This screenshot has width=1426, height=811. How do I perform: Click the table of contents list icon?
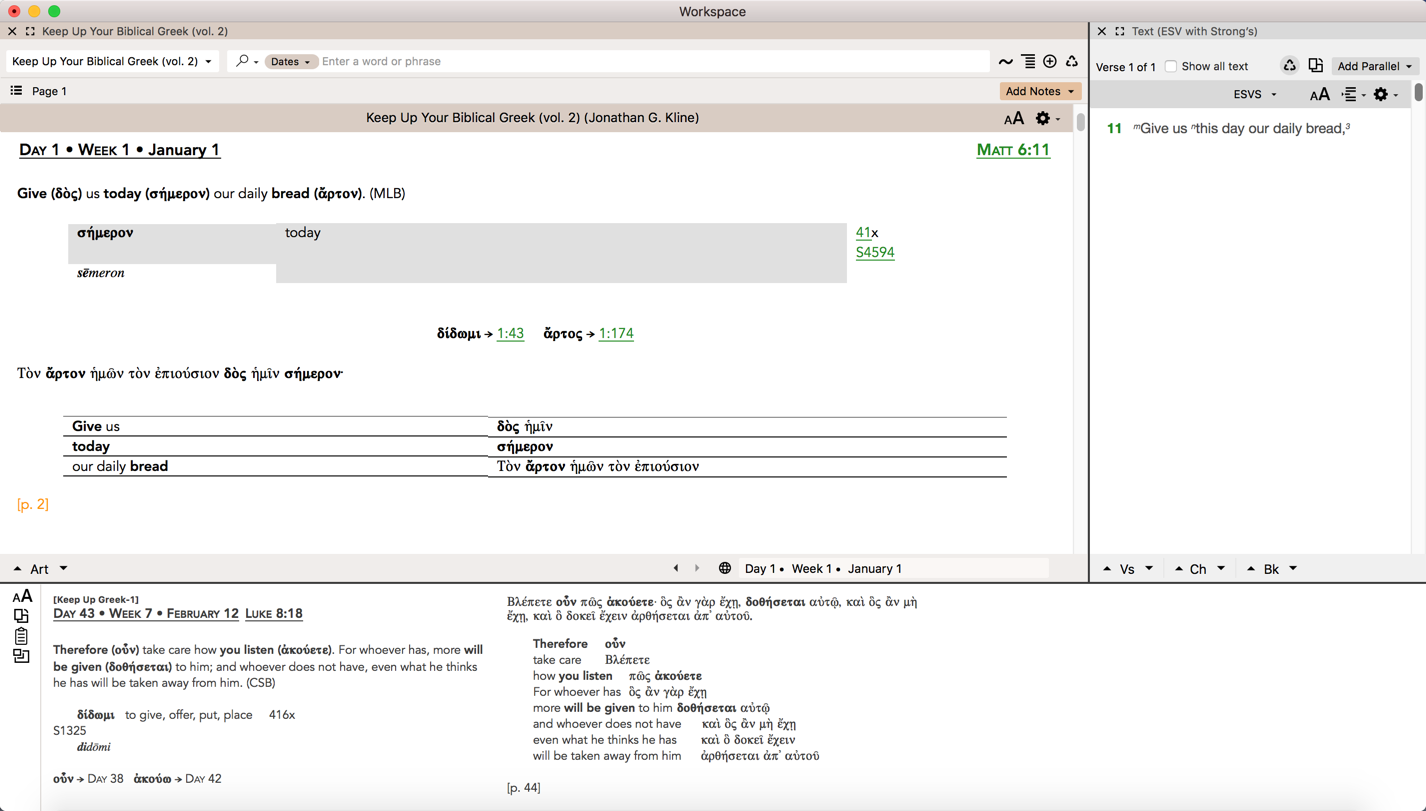(x=16, y=91)
